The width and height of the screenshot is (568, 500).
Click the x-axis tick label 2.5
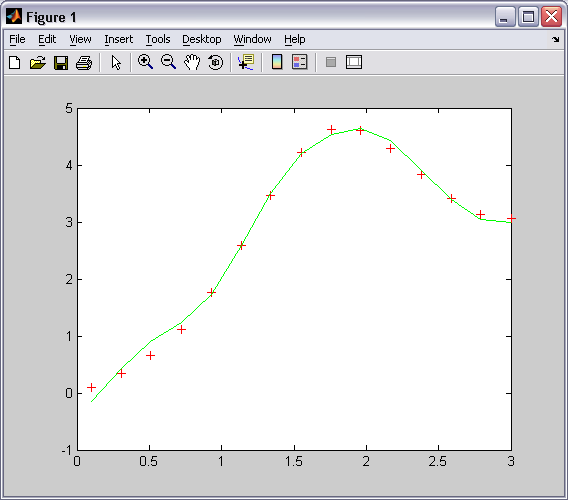(438, 461)
